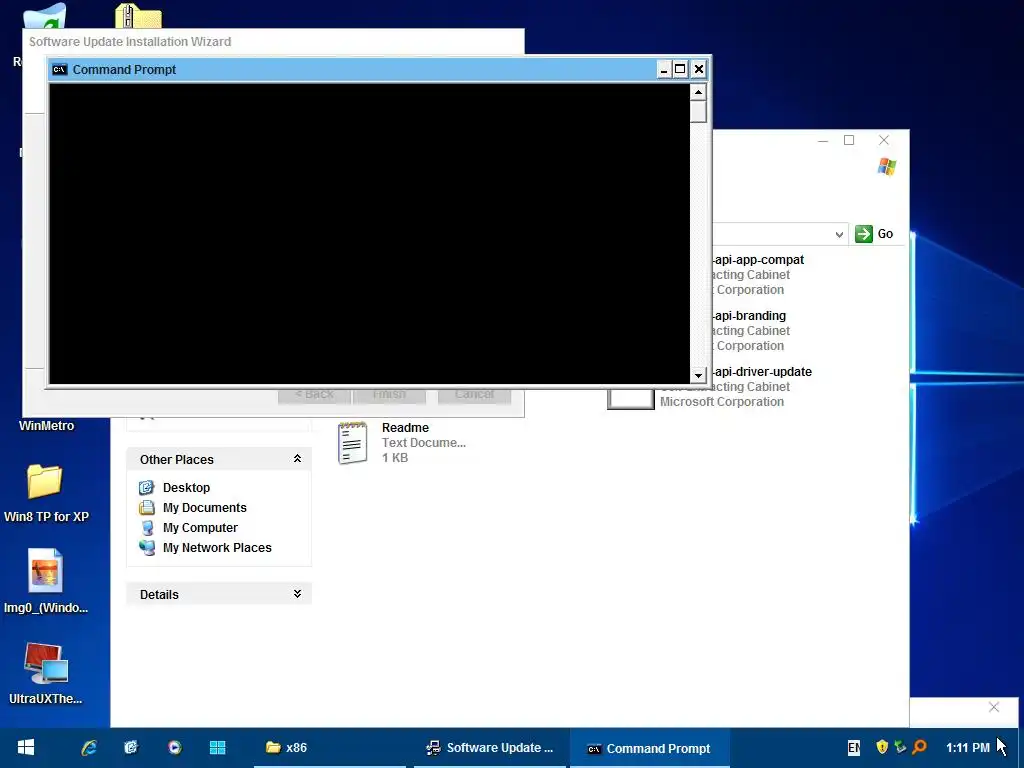
Task: Switch to the Software Update taskbar button
Action: 489,748
